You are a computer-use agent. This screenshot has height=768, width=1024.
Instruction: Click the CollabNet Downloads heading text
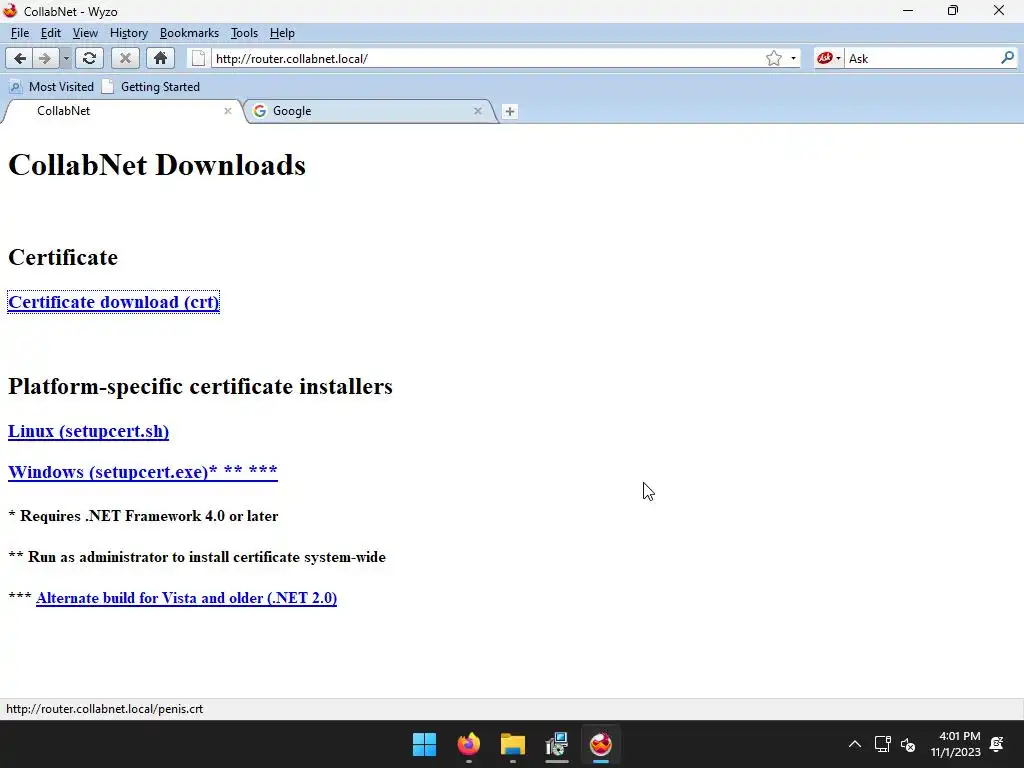(157, 165)
